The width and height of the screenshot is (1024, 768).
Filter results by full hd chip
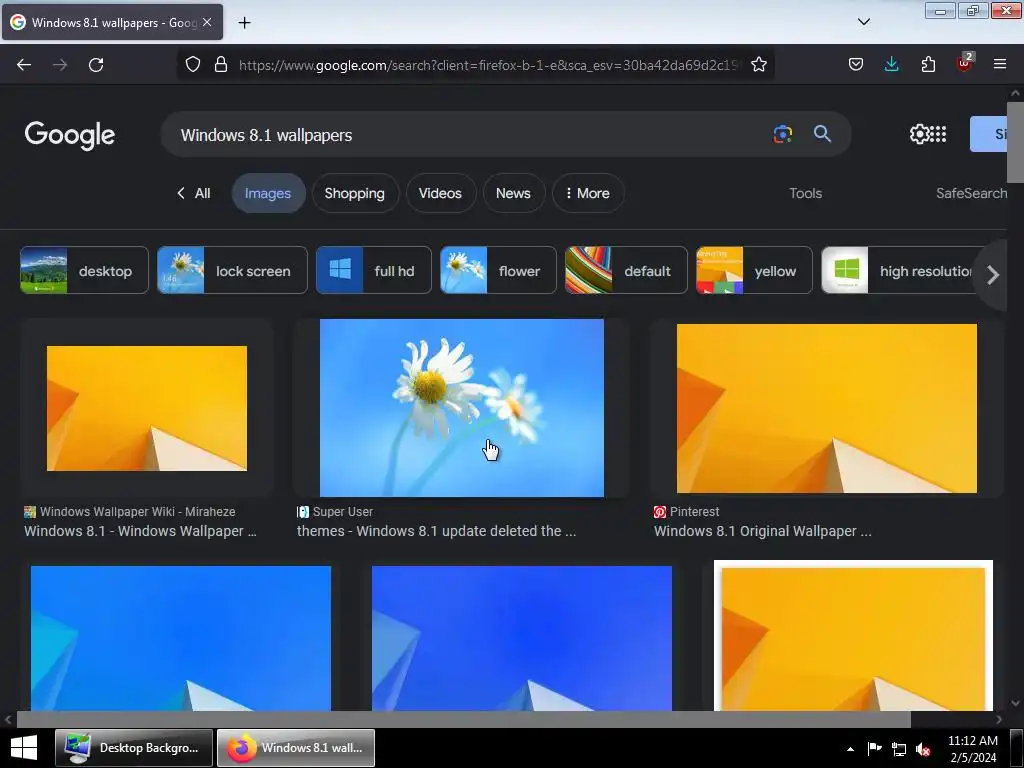[374, 270]
